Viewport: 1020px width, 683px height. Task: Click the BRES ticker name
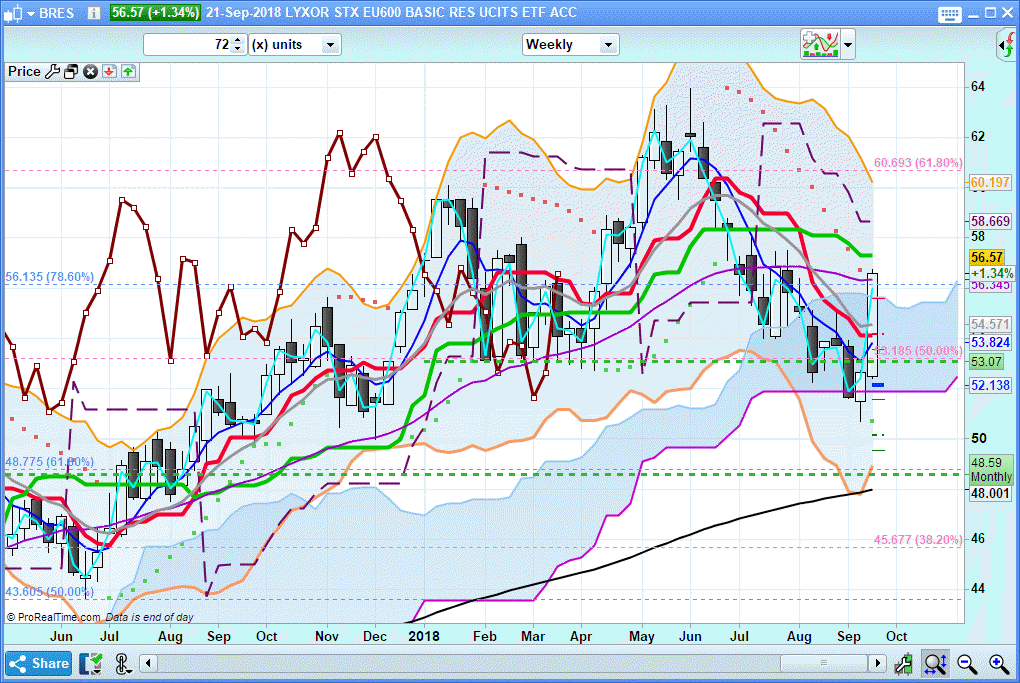[x=57, y=13]
